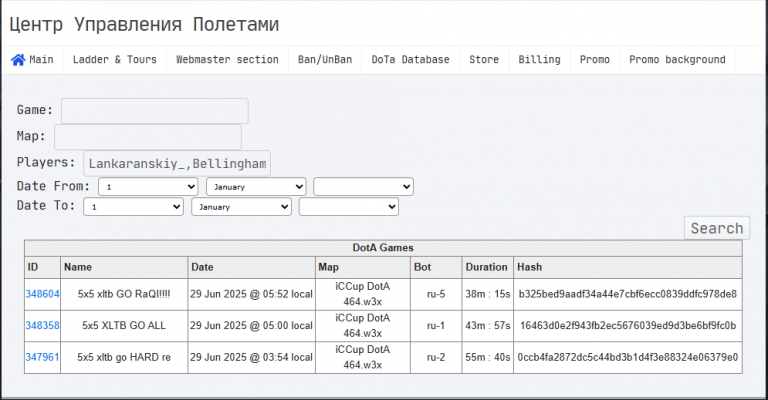Click the Name column header
The image size is (768, 400).
click(124, 267)
